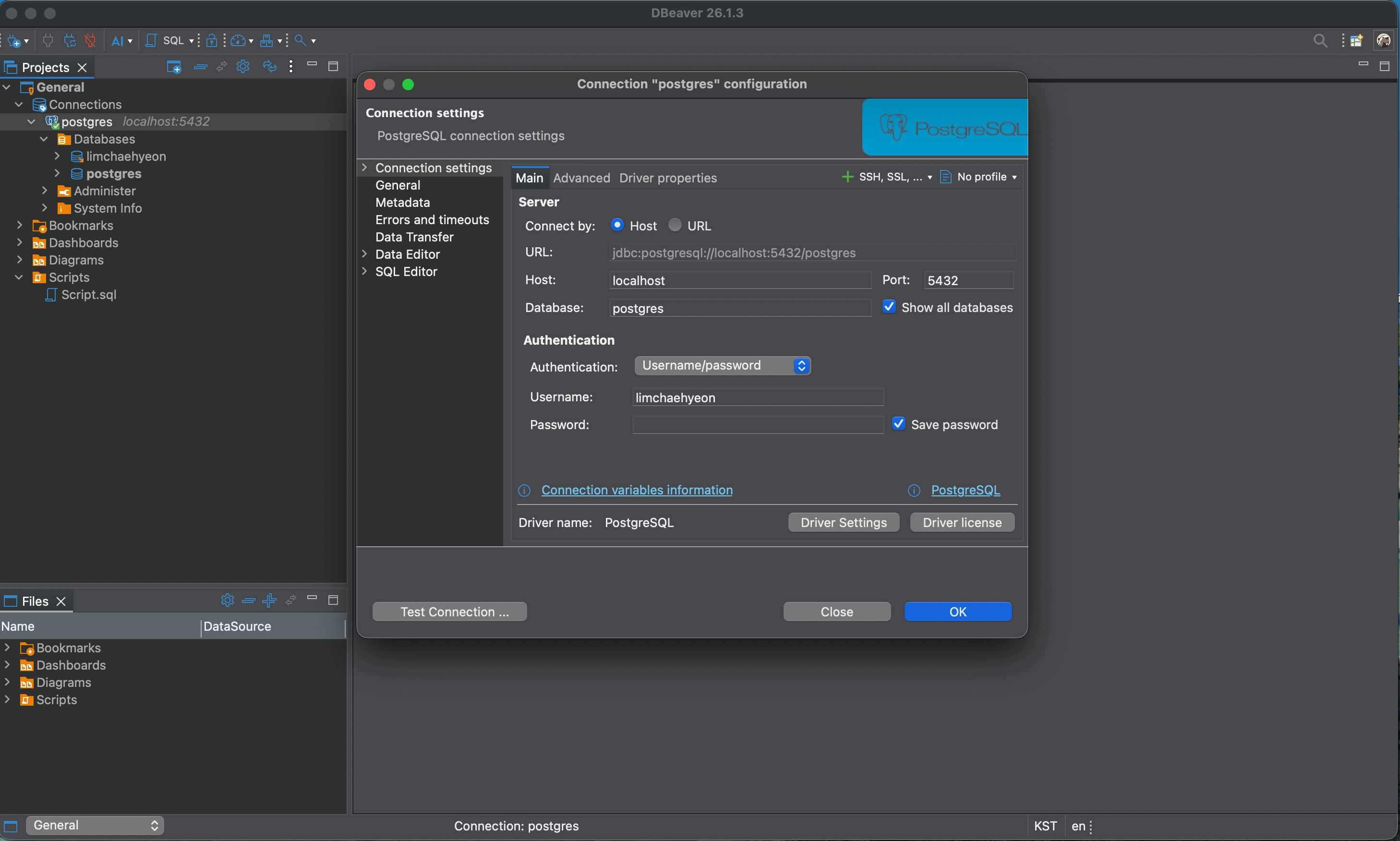Viewport: 1400px width, 841px height.
Task: Open Files panel settings gear
Action: [x=227, y=600]
